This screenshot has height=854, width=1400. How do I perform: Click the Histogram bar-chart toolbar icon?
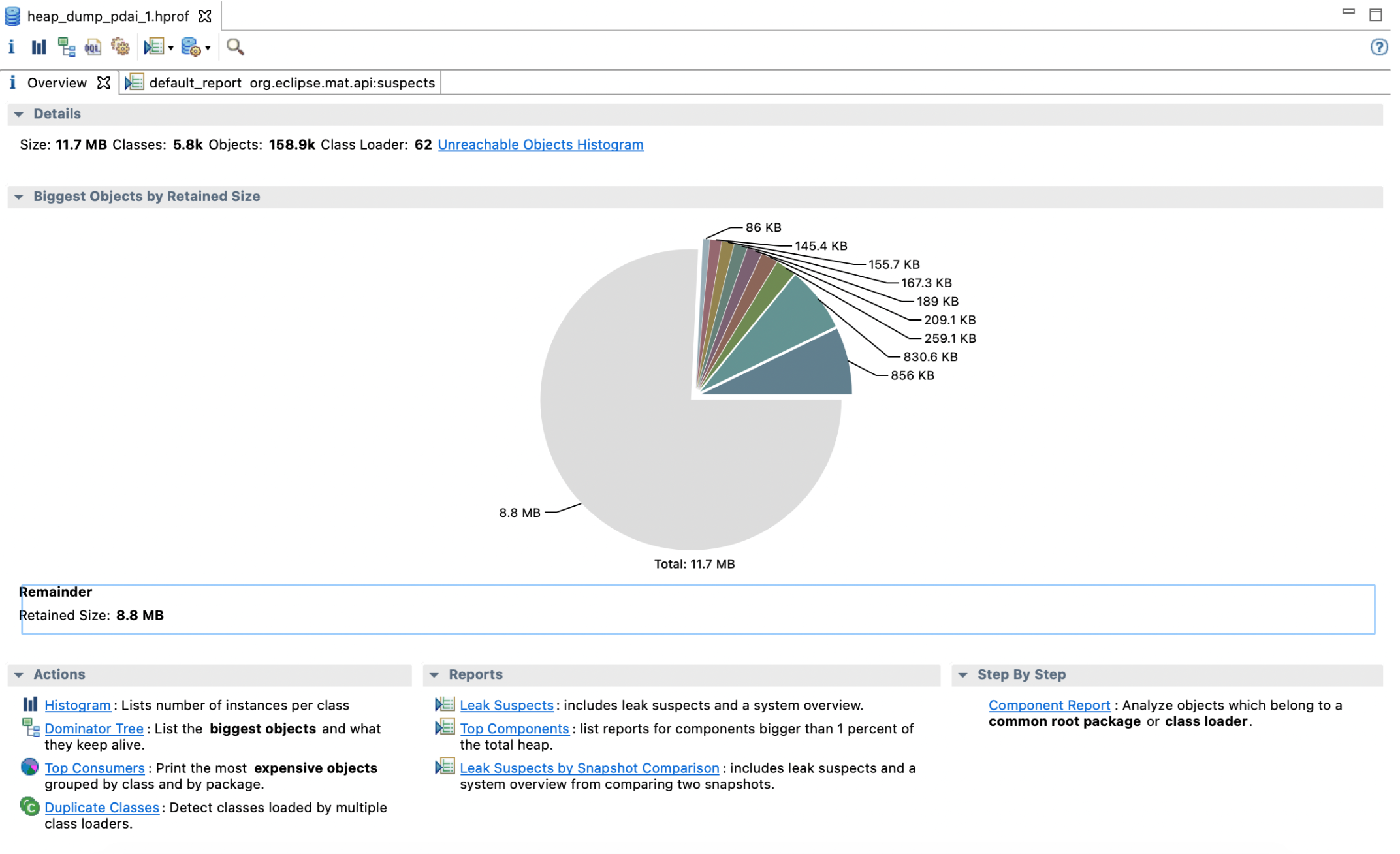pos(39,47)
